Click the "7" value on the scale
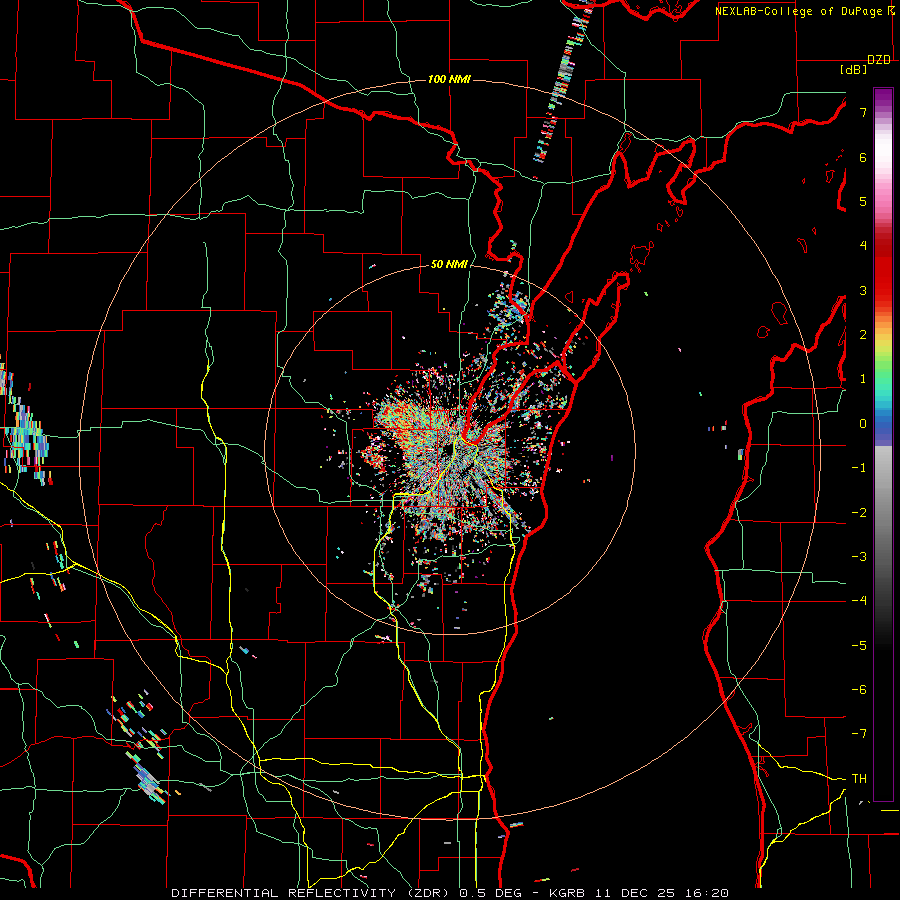 [863, 112]
